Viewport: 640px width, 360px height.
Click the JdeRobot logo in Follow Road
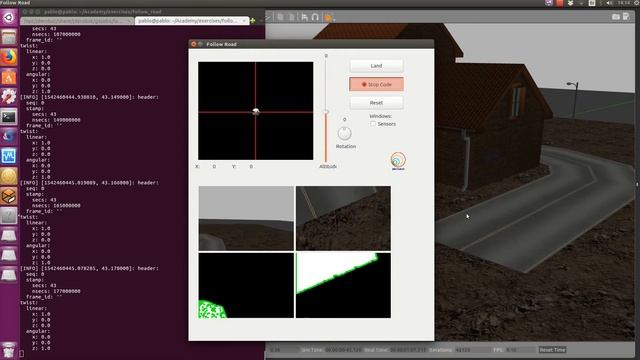[398, 160]
